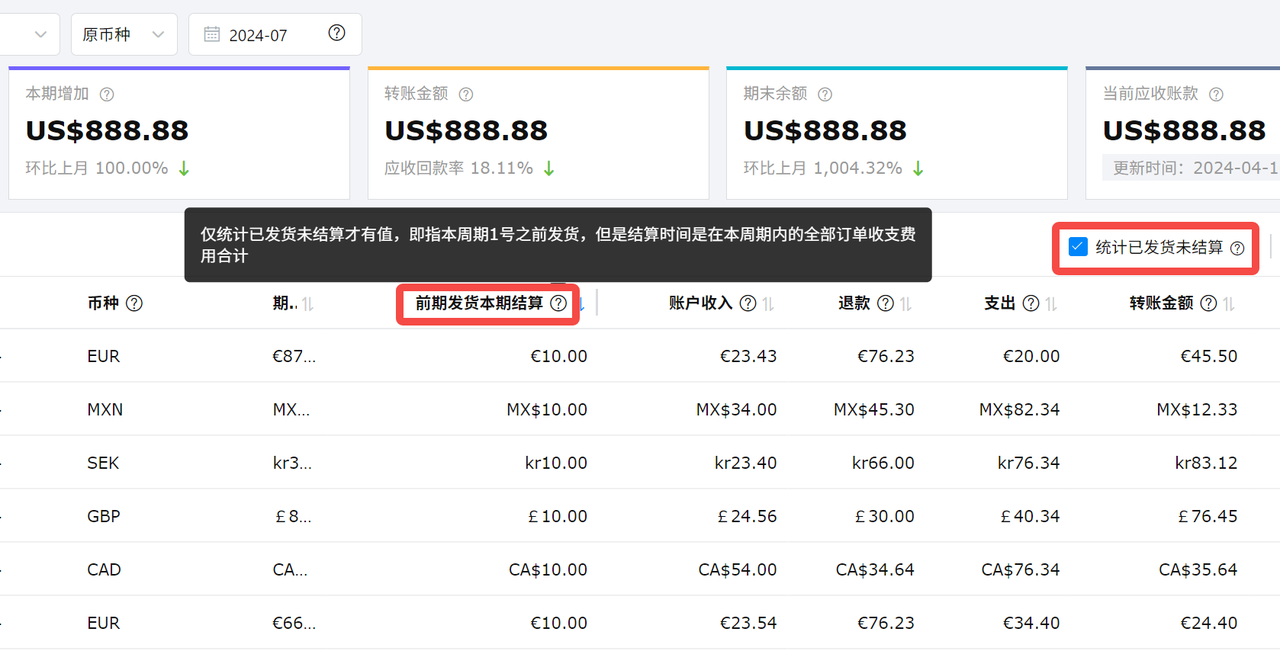Click help icon beside 转账金额 card title
Screen dimensions: 1280x651
(x=466, y=94)
